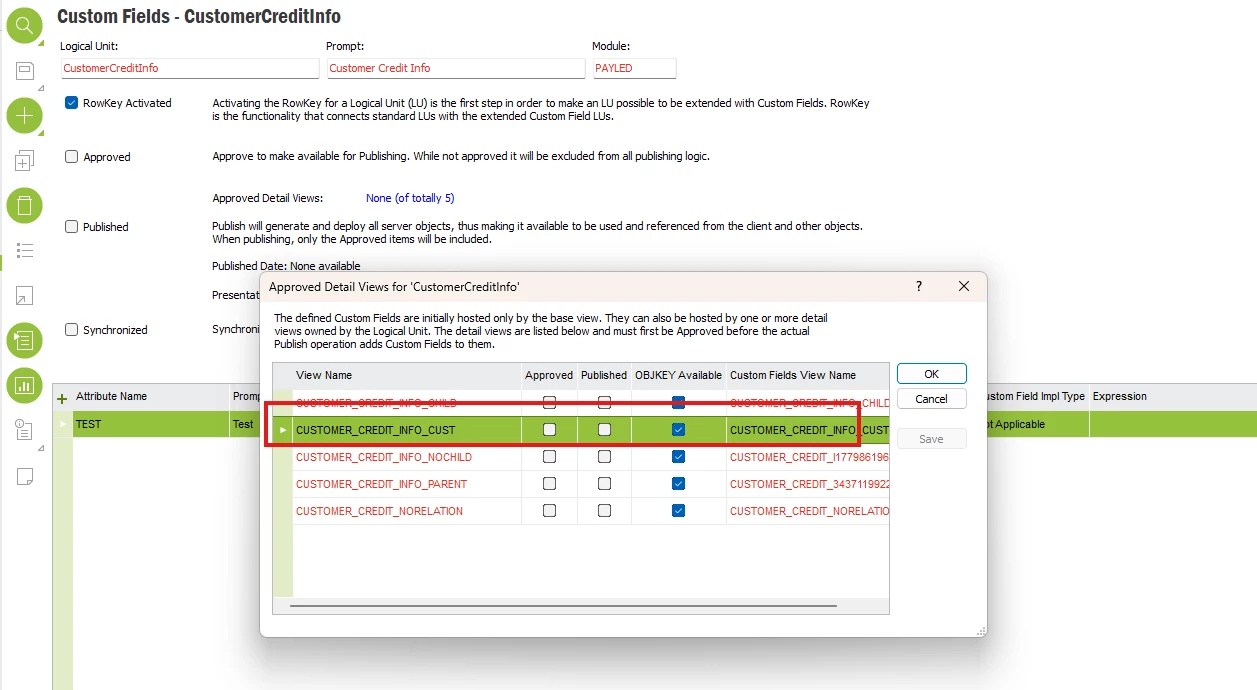Screen dimensions: 1257x690
Task: Open the bar chart report icon in the sidebar
Action: tap(25, 385)
